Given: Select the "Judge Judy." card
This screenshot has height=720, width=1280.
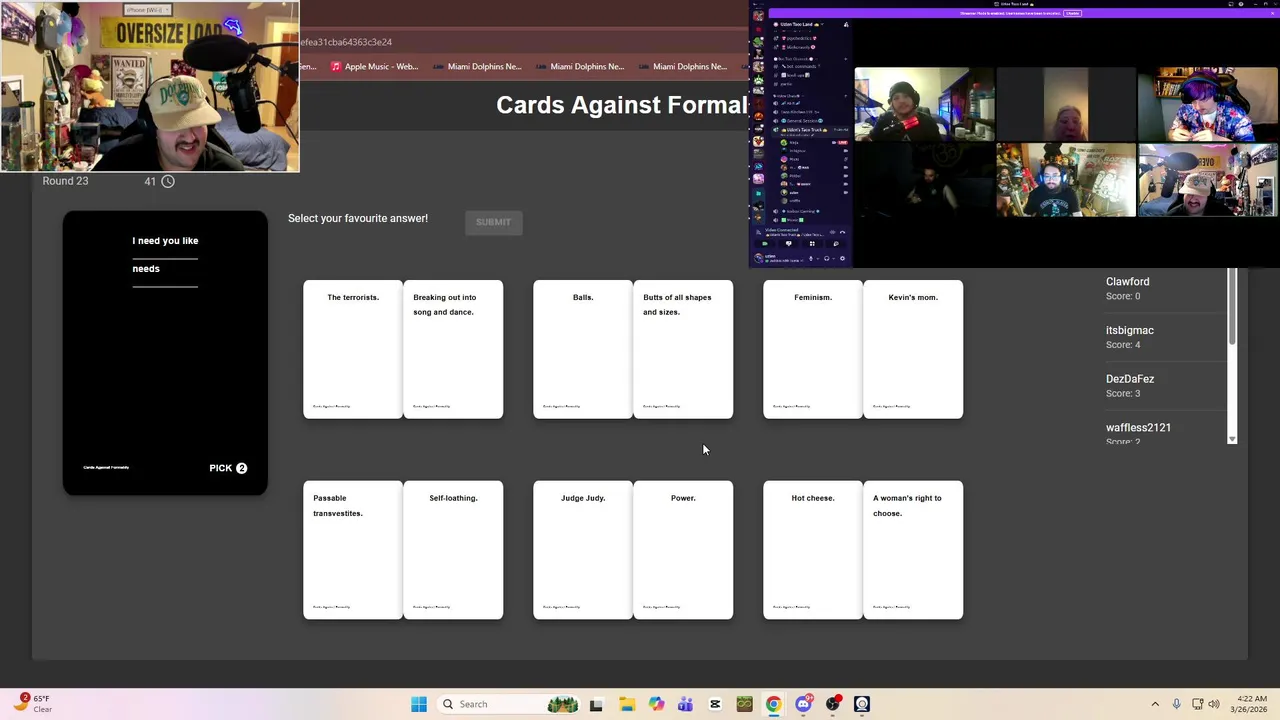Looking at the screenshot, I should [x=583, y=550].
